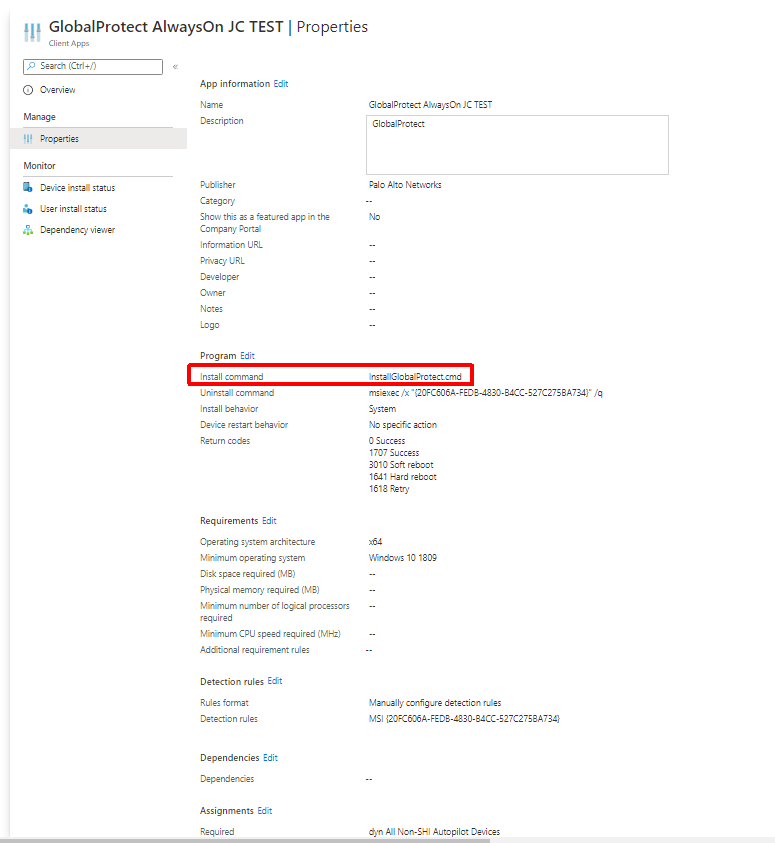The image size is (775, 843).
Task: Click return code 3010 Soft reboot
Action: [401, 465]
